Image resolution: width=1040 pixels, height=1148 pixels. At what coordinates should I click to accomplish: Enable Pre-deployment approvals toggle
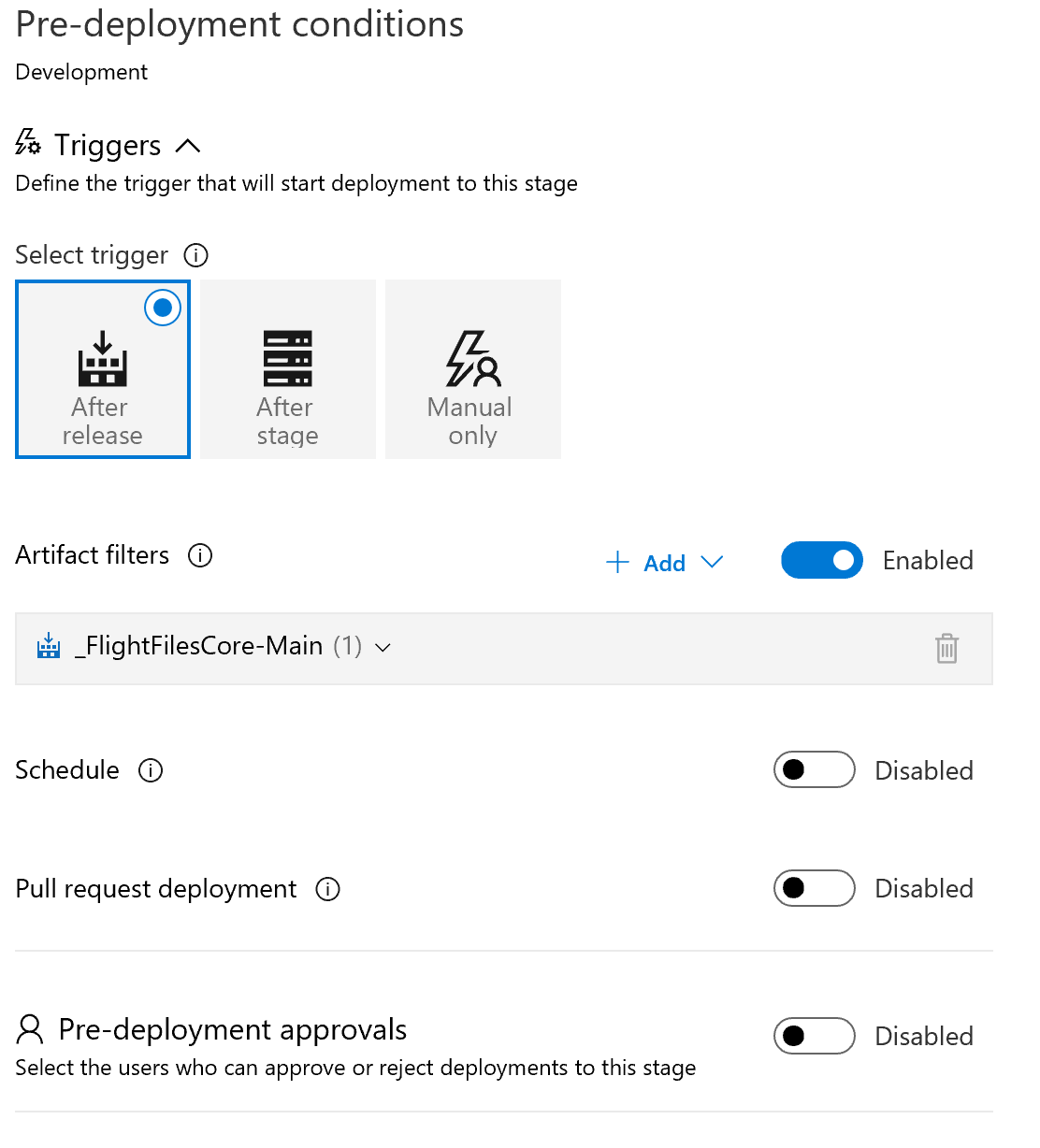click(x=815, y=1036)
